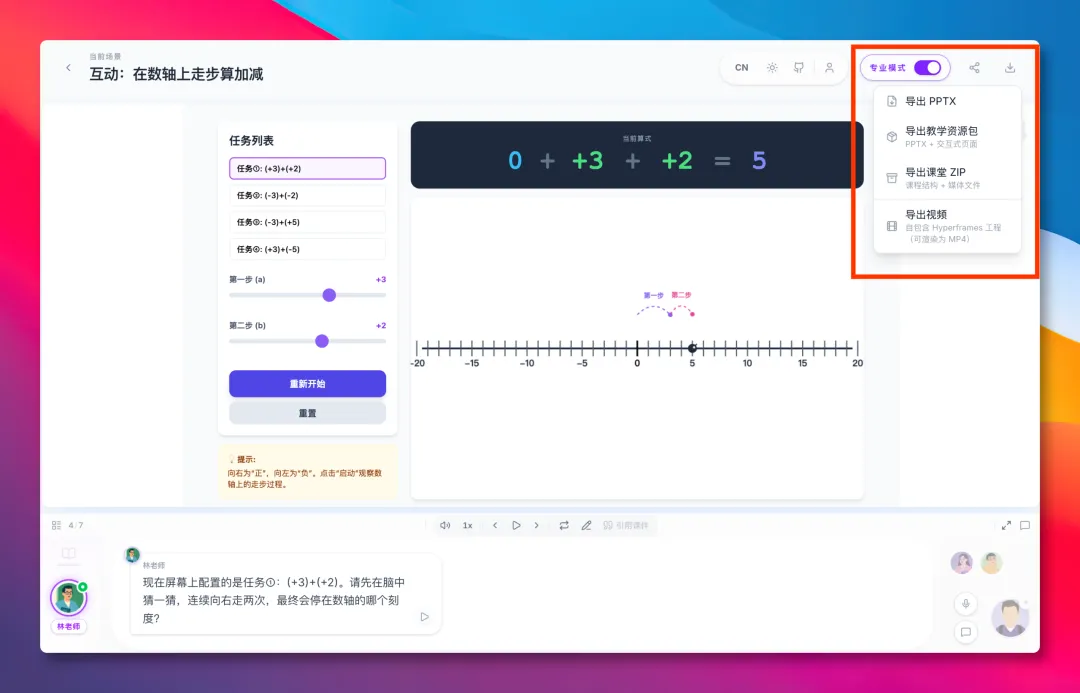Click the share icon in header
The image size is (1080, 693).
[x=974, y=68]
